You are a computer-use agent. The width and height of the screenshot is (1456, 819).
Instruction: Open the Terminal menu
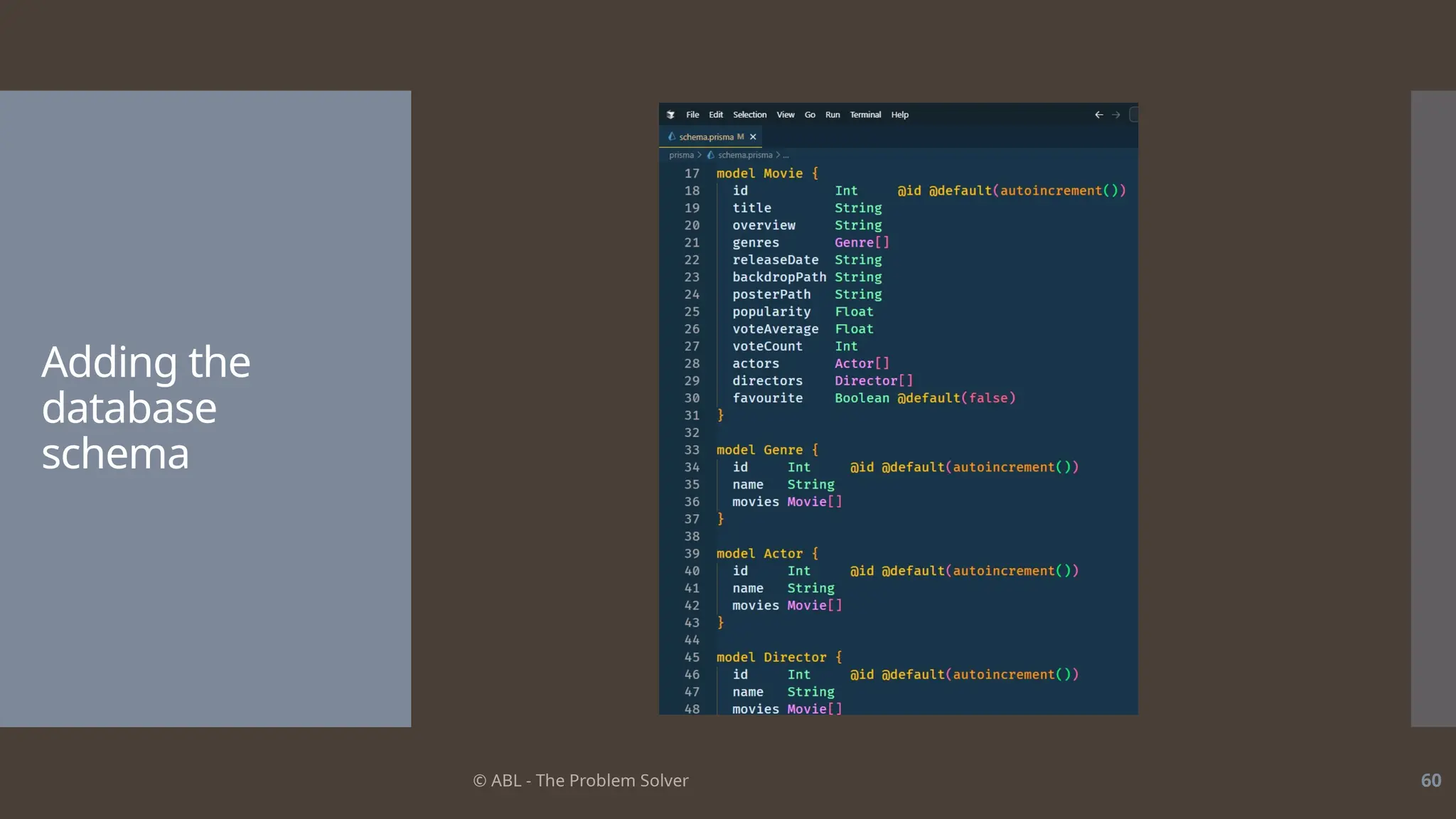coord(865,114)
